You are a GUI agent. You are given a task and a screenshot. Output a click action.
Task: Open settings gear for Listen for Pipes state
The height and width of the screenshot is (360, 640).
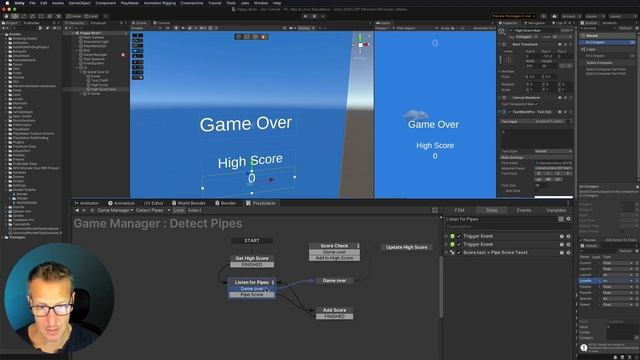coord(568,219)
